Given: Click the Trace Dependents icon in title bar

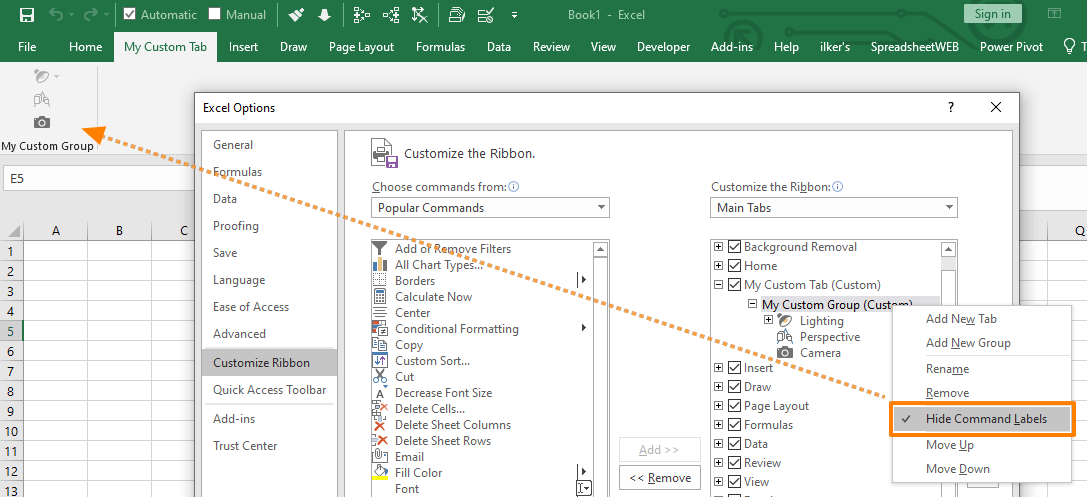Looking at the screenshot, I should tap(391, 15).
